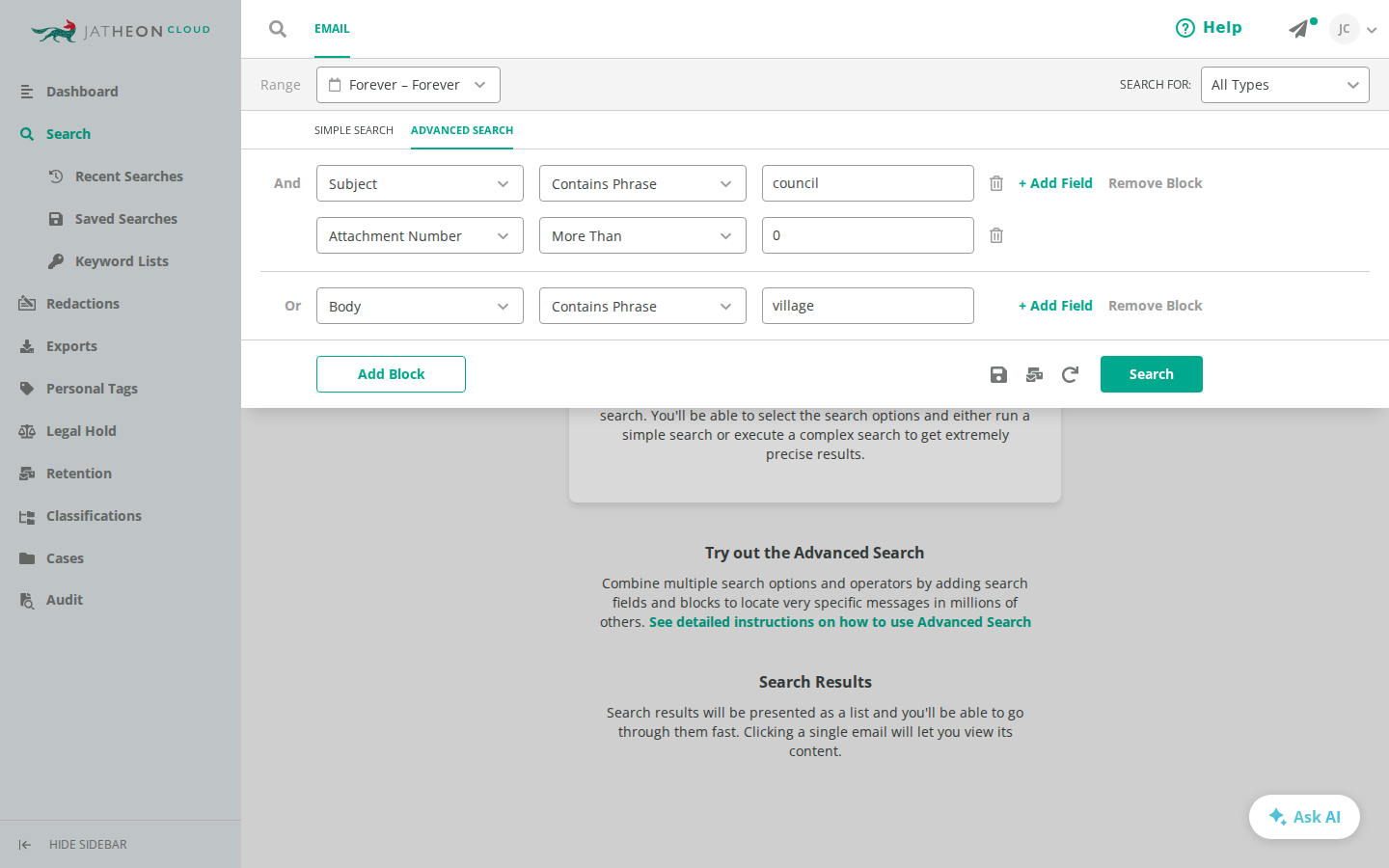Add a field to the And block
This screenshot has width=1389, height=868.
(x=1055, y=183)
